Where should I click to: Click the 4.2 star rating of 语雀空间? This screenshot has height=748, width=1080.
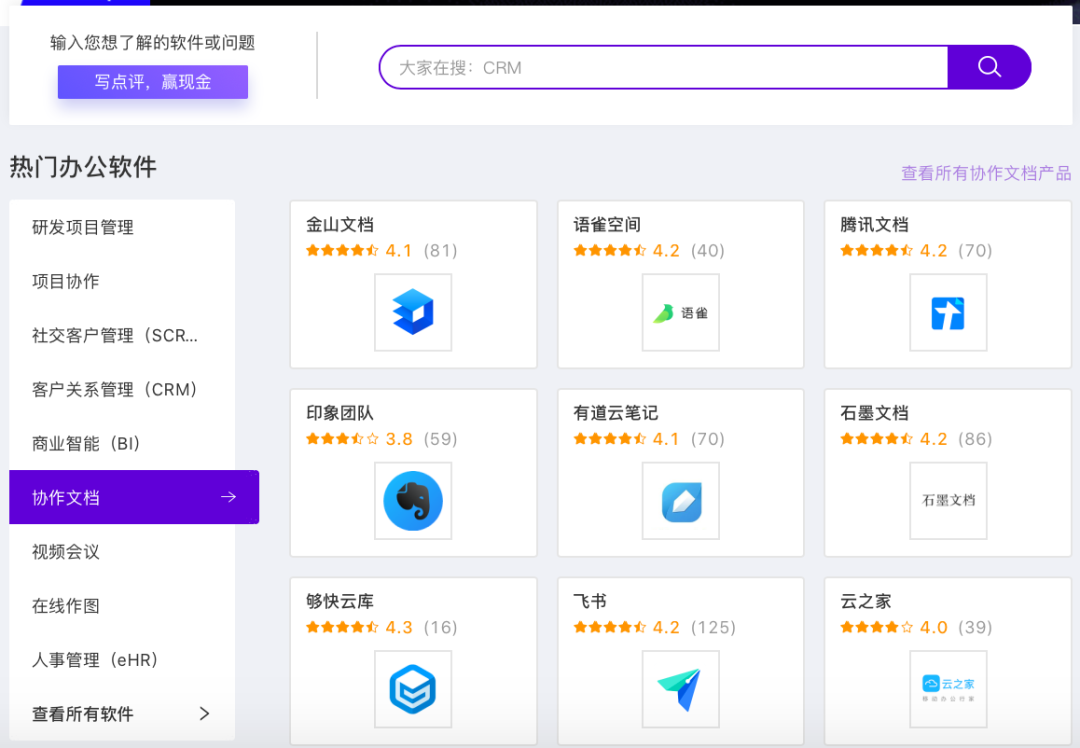pyautogui.click(x=626, y=250)
